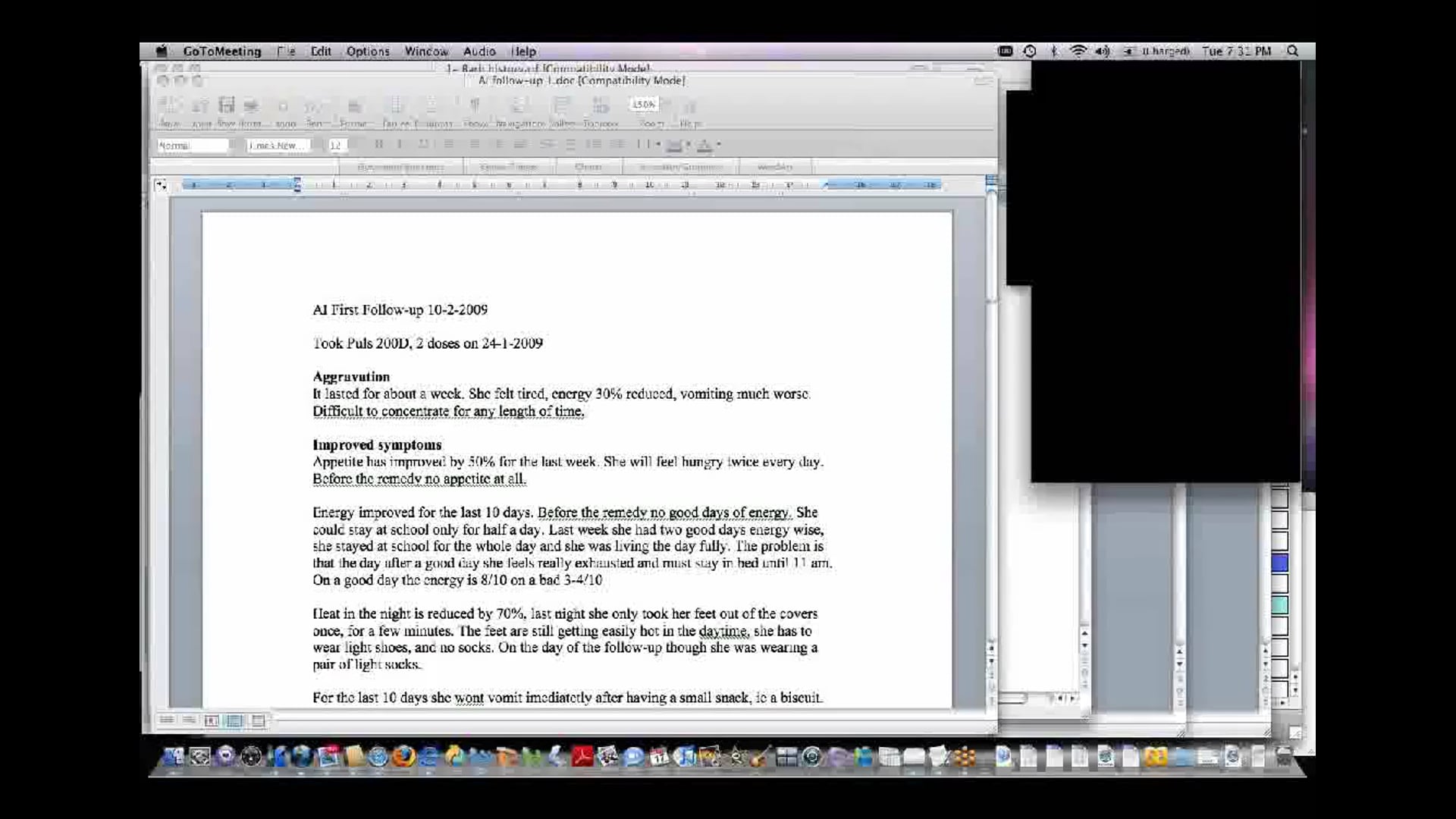Create a new document with the New icon
Screen dimensions: 1456x819
168,106
